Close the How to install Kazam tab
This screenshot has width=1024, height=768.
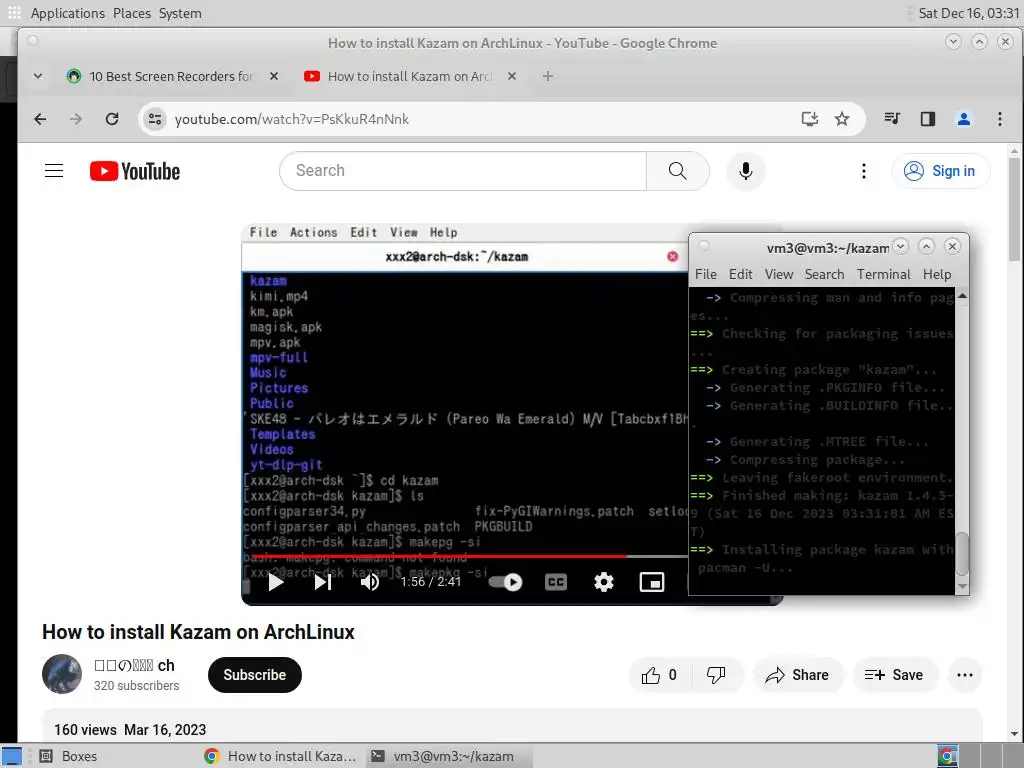point(512,76)
